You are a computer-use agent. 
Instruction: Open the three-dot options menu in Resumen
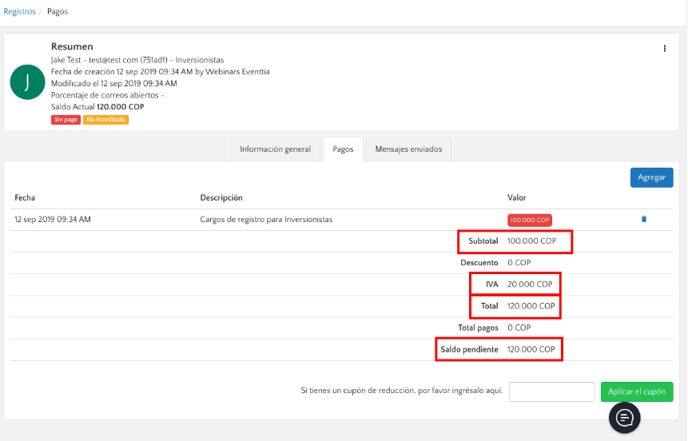(664, 49)
